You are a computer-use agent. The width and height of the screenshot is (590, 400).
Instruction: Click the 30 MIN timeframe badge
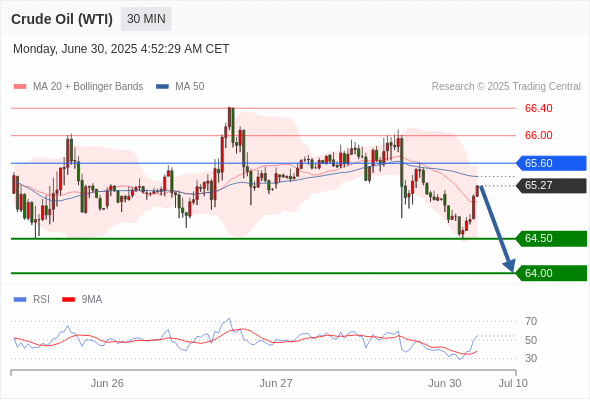[146, 19]
